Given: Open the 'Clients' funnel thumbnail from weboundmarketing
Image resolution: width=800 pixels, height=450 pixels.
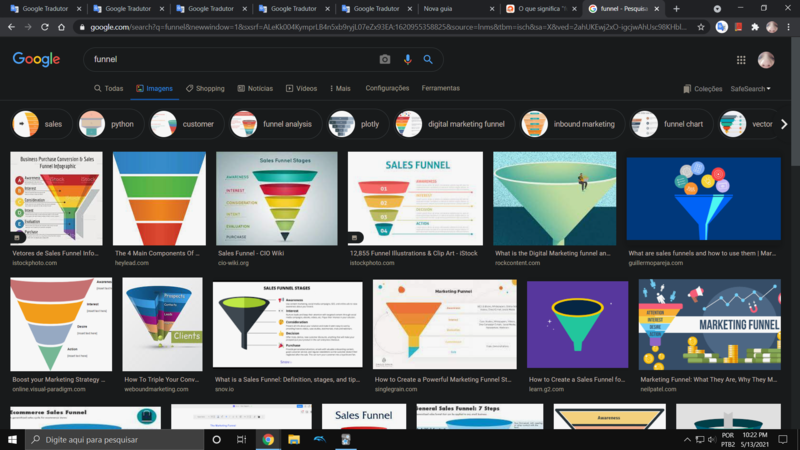Looking at the screenshot, I should (x=162, y=324).
